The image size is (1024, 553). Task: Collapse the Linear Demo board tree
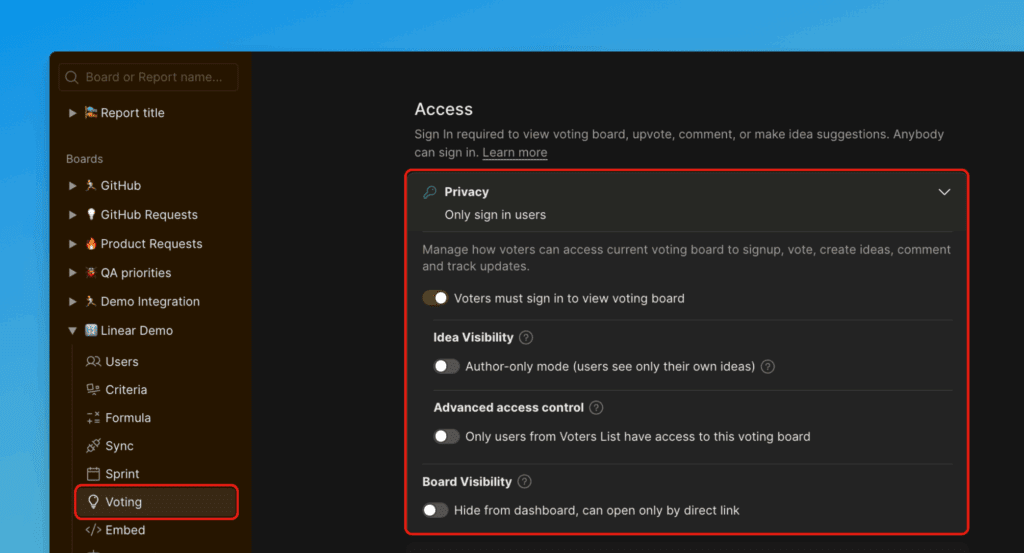point(72,331)
